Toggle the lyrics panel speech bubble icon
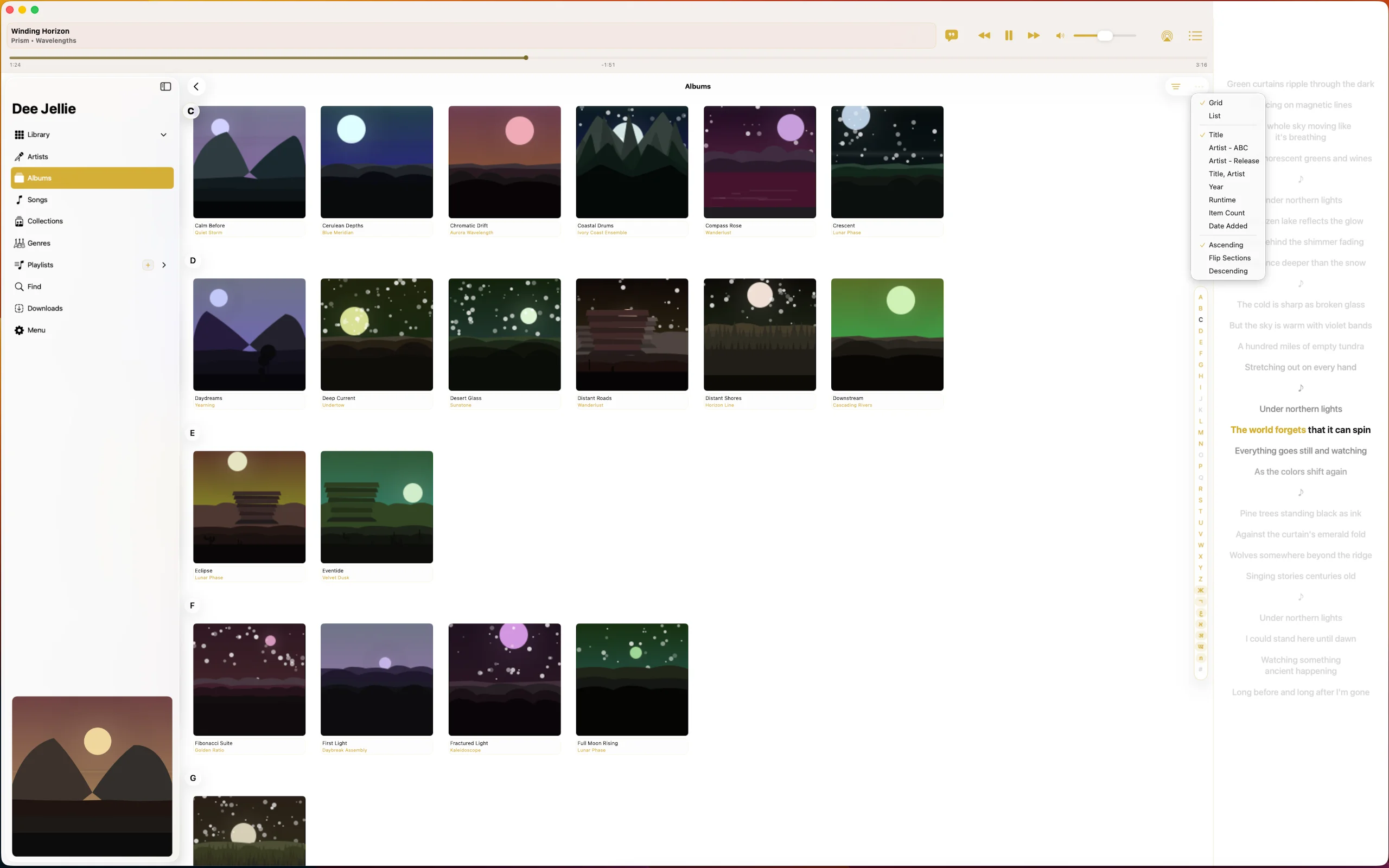Screen dimensions: 1389x868 click(951, 36)
